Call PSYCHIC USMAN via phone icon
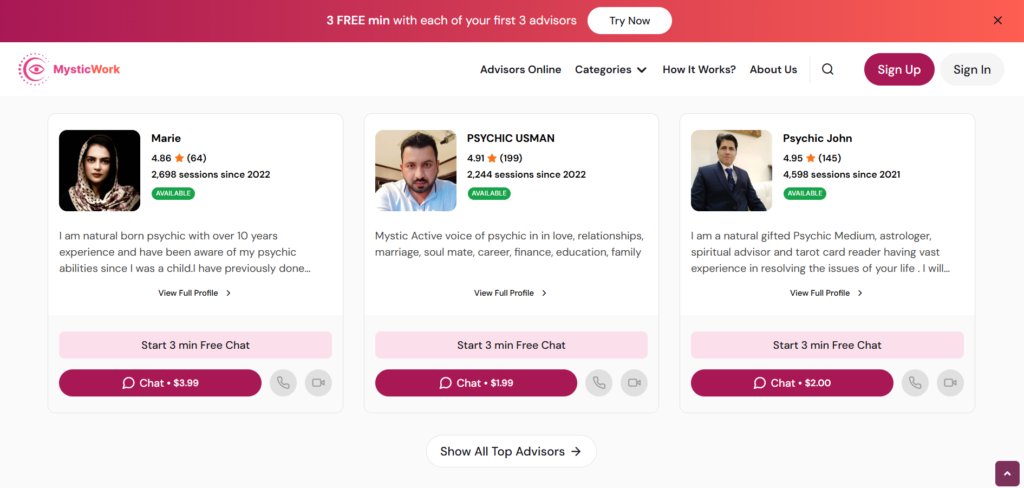 point(599,383)
